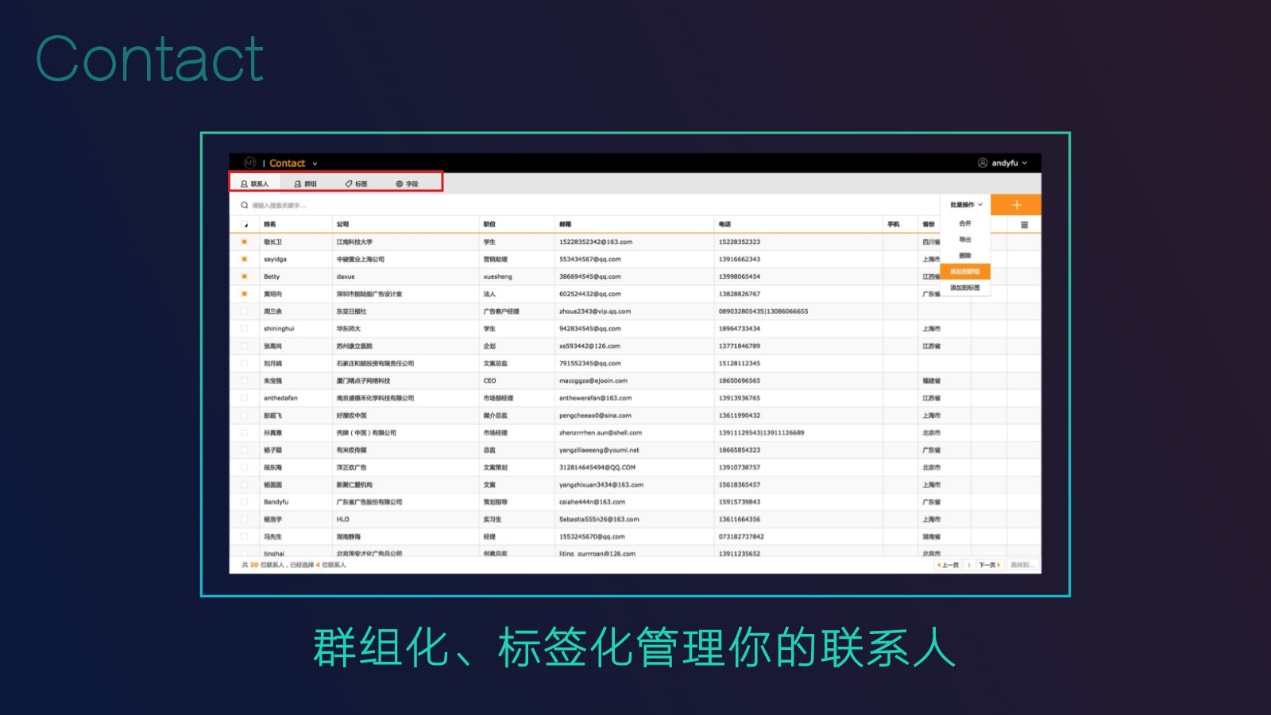Click the round logo icon beside Contact
Viewport: 1271px width, 715px height.
(249, 163)
